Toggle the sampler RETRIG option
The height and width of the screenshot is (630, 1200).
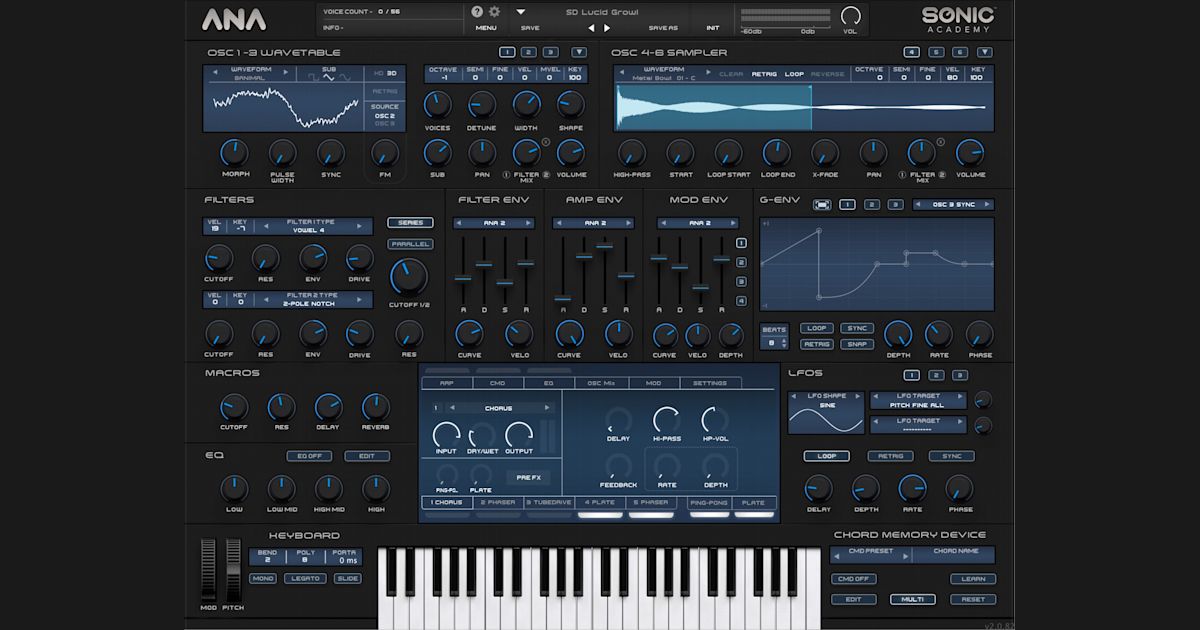point(764,74)
